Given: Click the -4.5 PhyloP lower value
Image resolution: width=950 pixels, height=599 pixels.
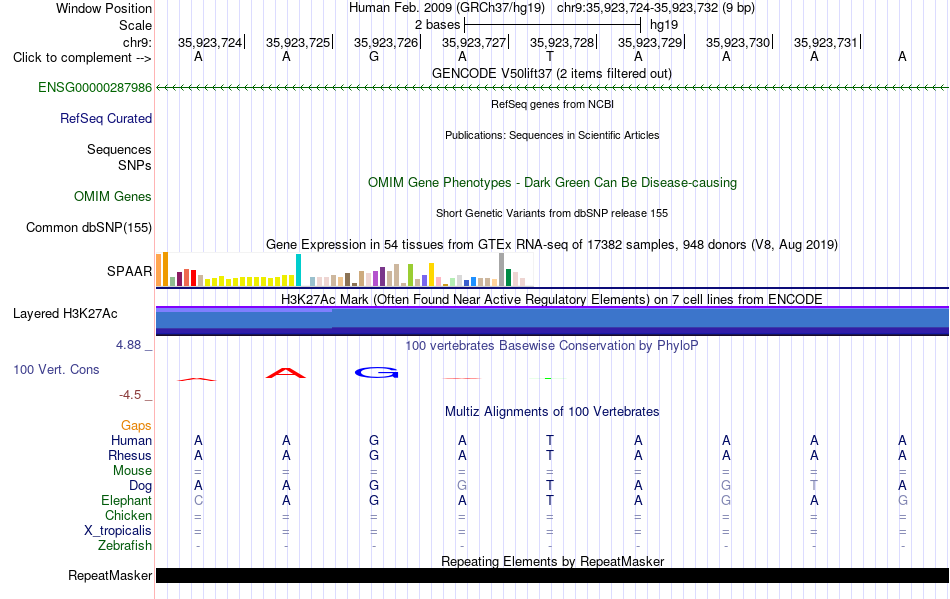Looking at the screenshot, I should pyautogui.click(x=130, y=395).
